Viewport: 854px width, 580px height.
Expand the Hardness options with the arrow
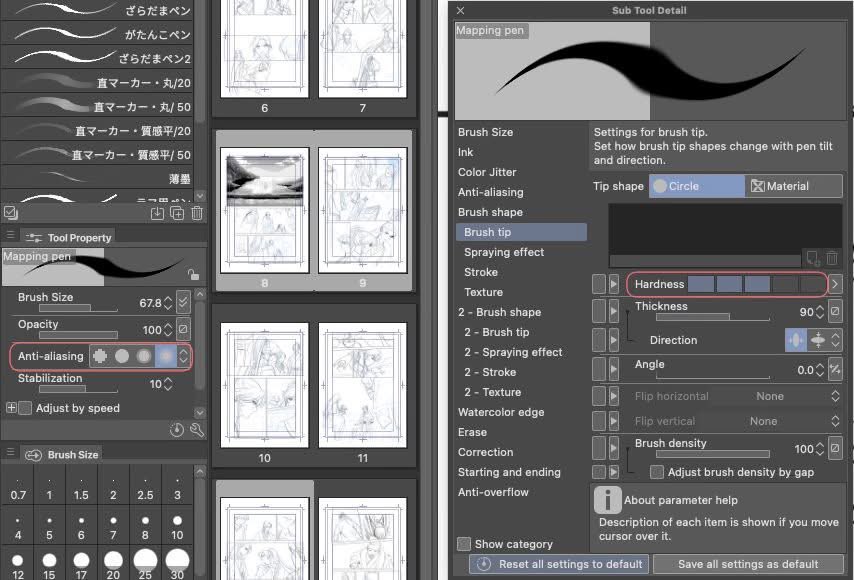pyautogui.click(x=834, y=284)
